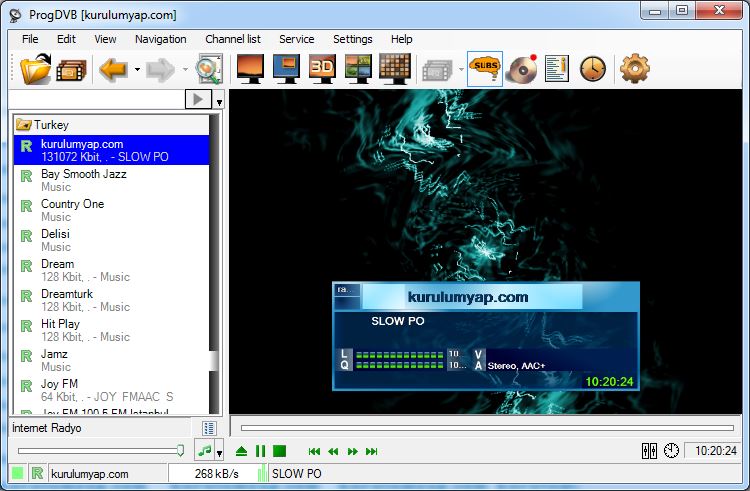Open the Navigation menu

click(x=160, y=39)
